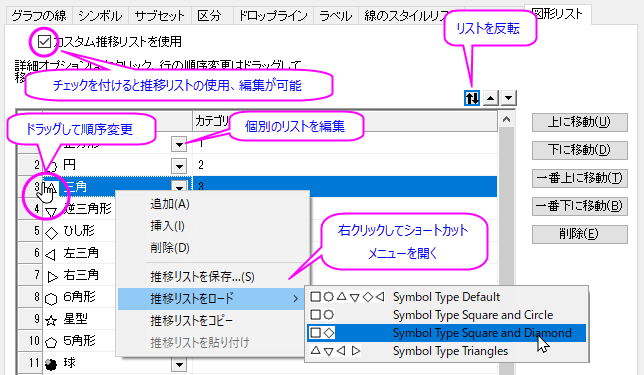Select the ひし形 diamond symbol row
The width and height of the screenshot is (644, 375).
(79, 231)
